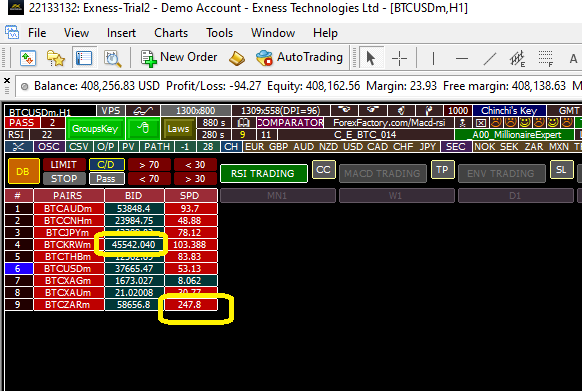This screenshot has width=582, height=391.
Task: Click the orange DB button
Action: pyautogui.click(x=23, y=172)
